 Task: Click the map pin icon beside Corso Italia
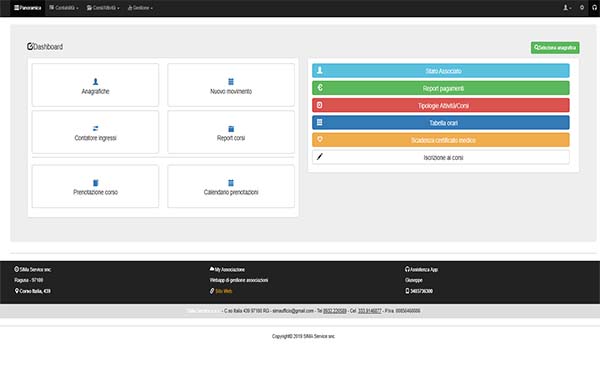(x=16, y=291)
